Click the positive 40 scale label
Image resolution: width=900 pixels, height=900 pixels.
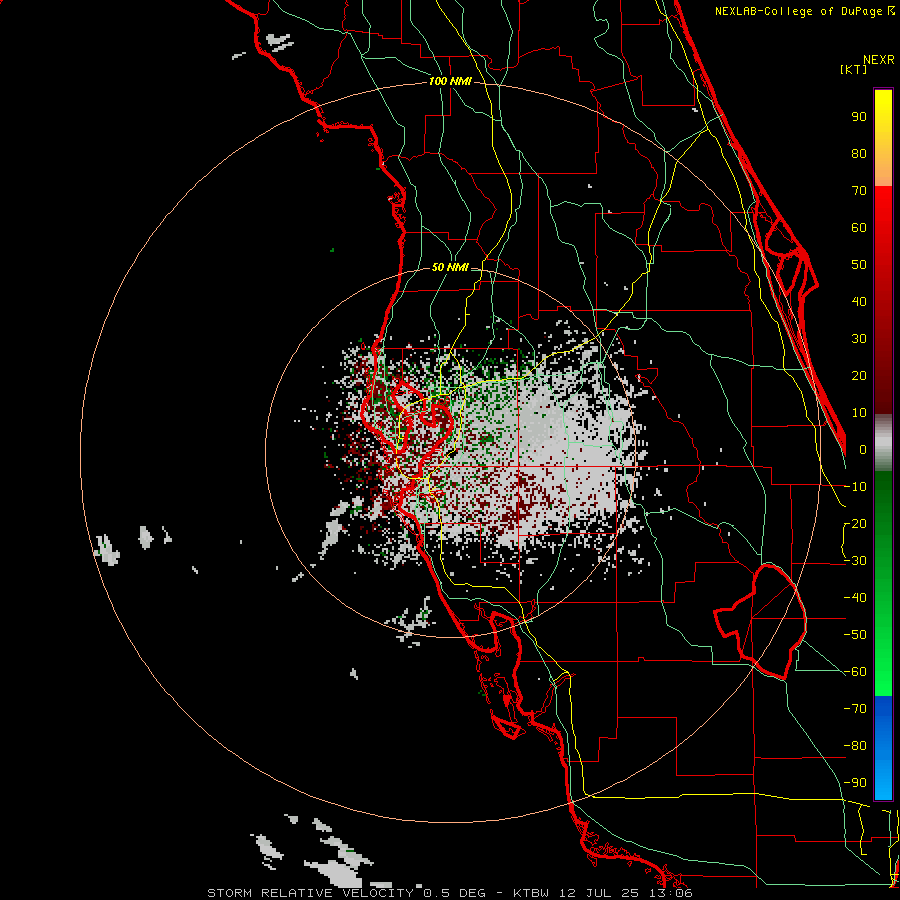tap(859, 301)
